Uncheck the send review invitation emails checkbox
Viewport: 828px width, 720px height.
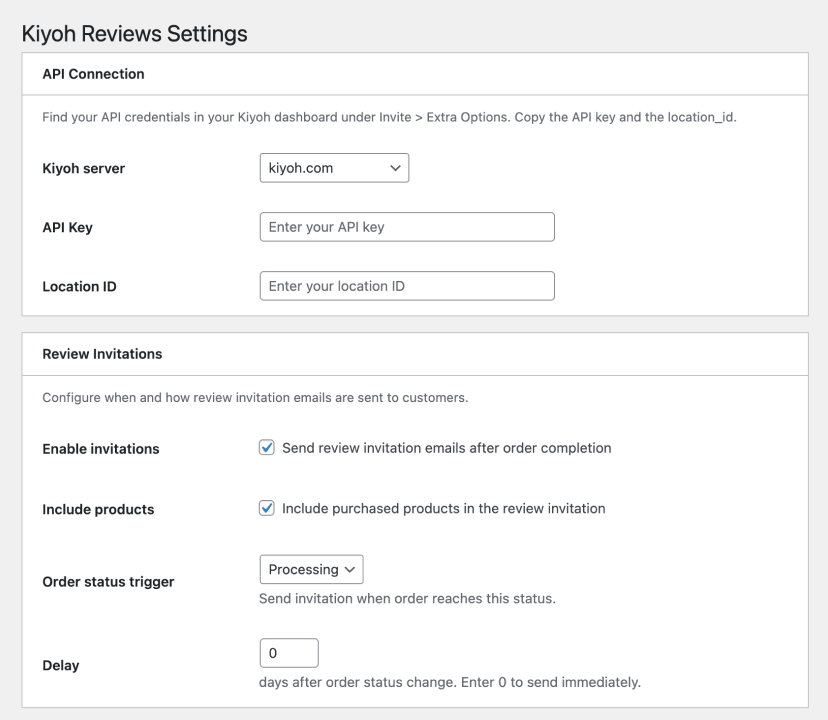[x=267, y=448]
